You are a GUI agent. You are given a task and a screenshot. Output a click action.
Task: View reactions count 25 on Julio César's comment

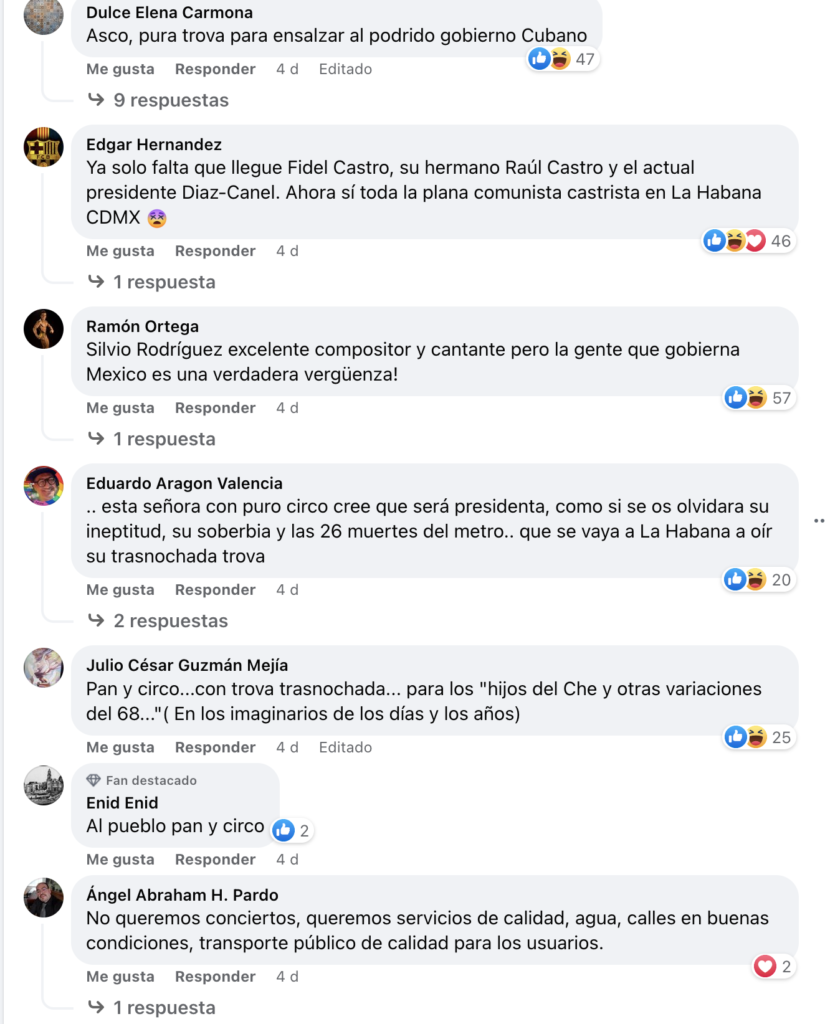(x=759, y=737)
